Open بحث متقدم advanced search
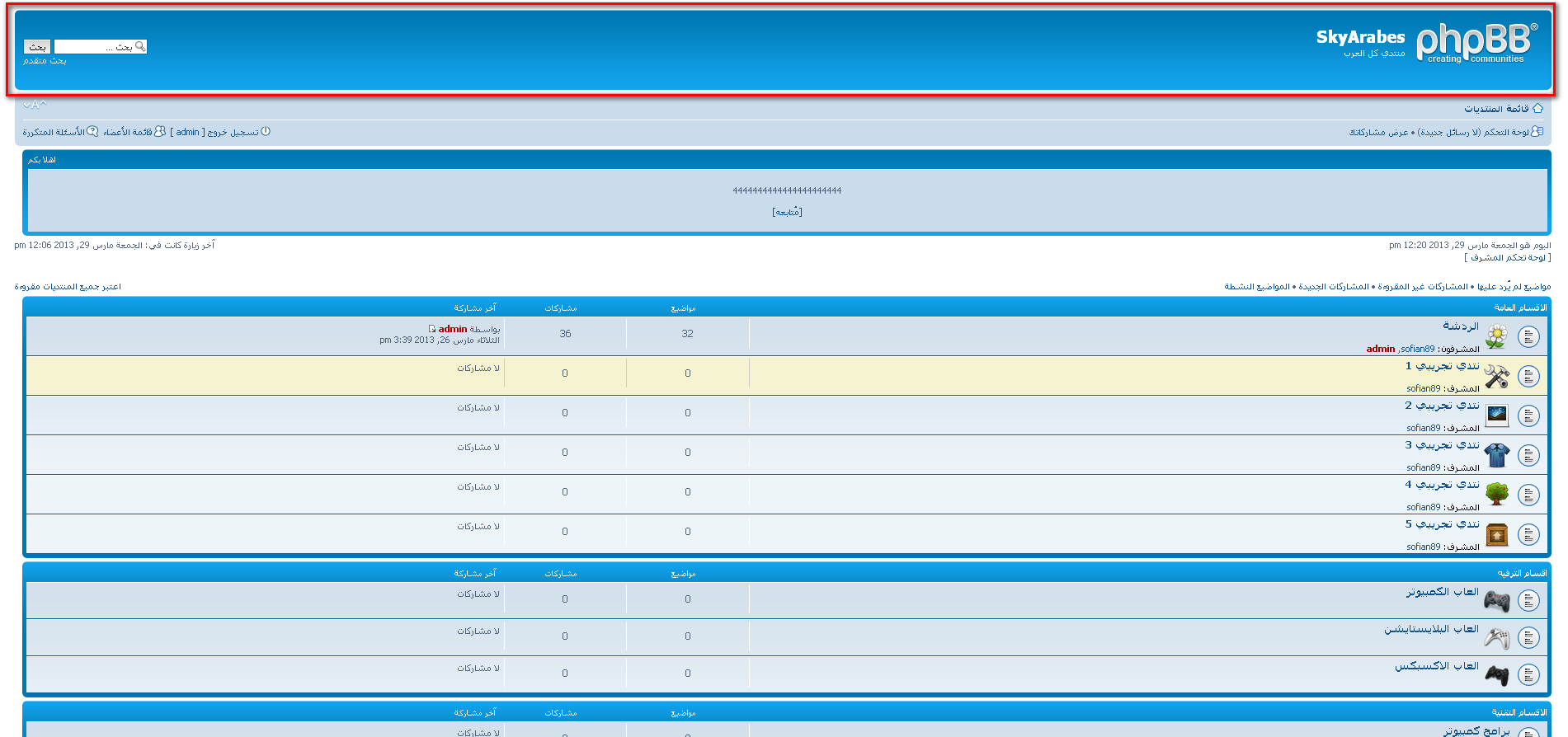Screen dimensions: 1568x737 tap(45, 61)
